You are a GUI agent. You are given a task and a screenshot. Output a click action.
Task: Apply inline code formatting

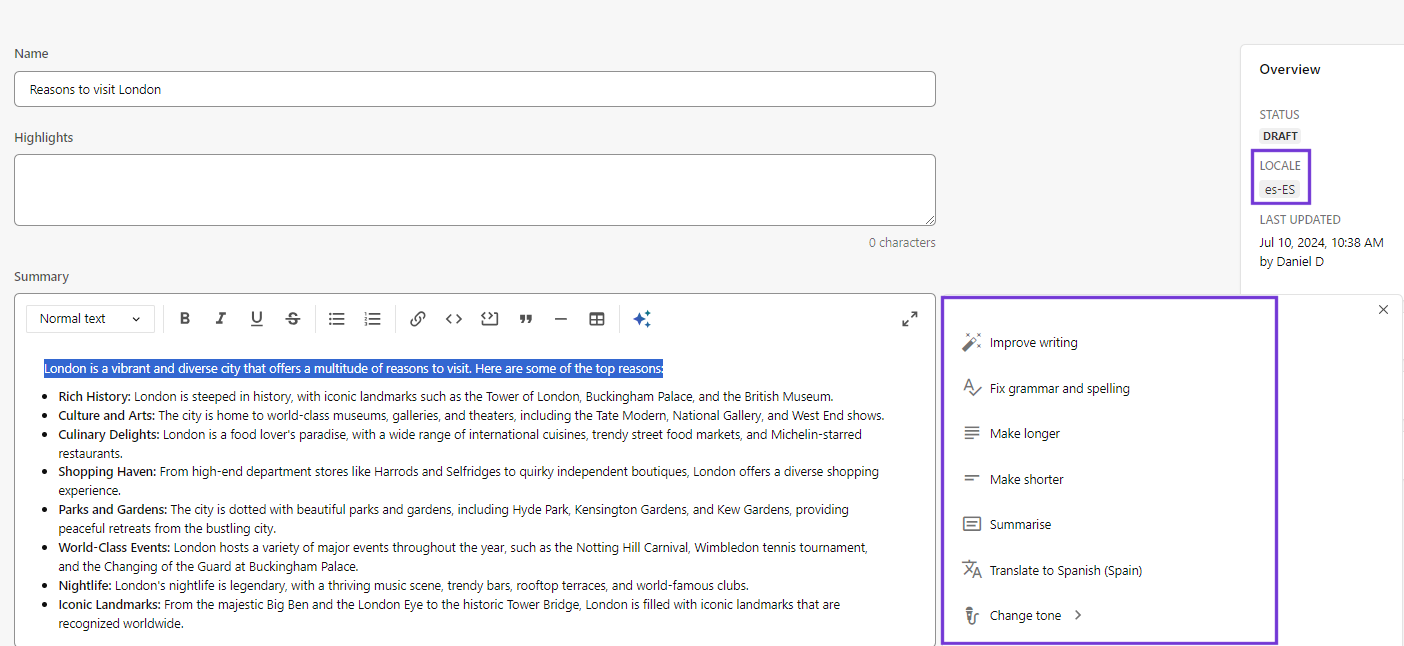pyautogui.click(x=454, y=319)
